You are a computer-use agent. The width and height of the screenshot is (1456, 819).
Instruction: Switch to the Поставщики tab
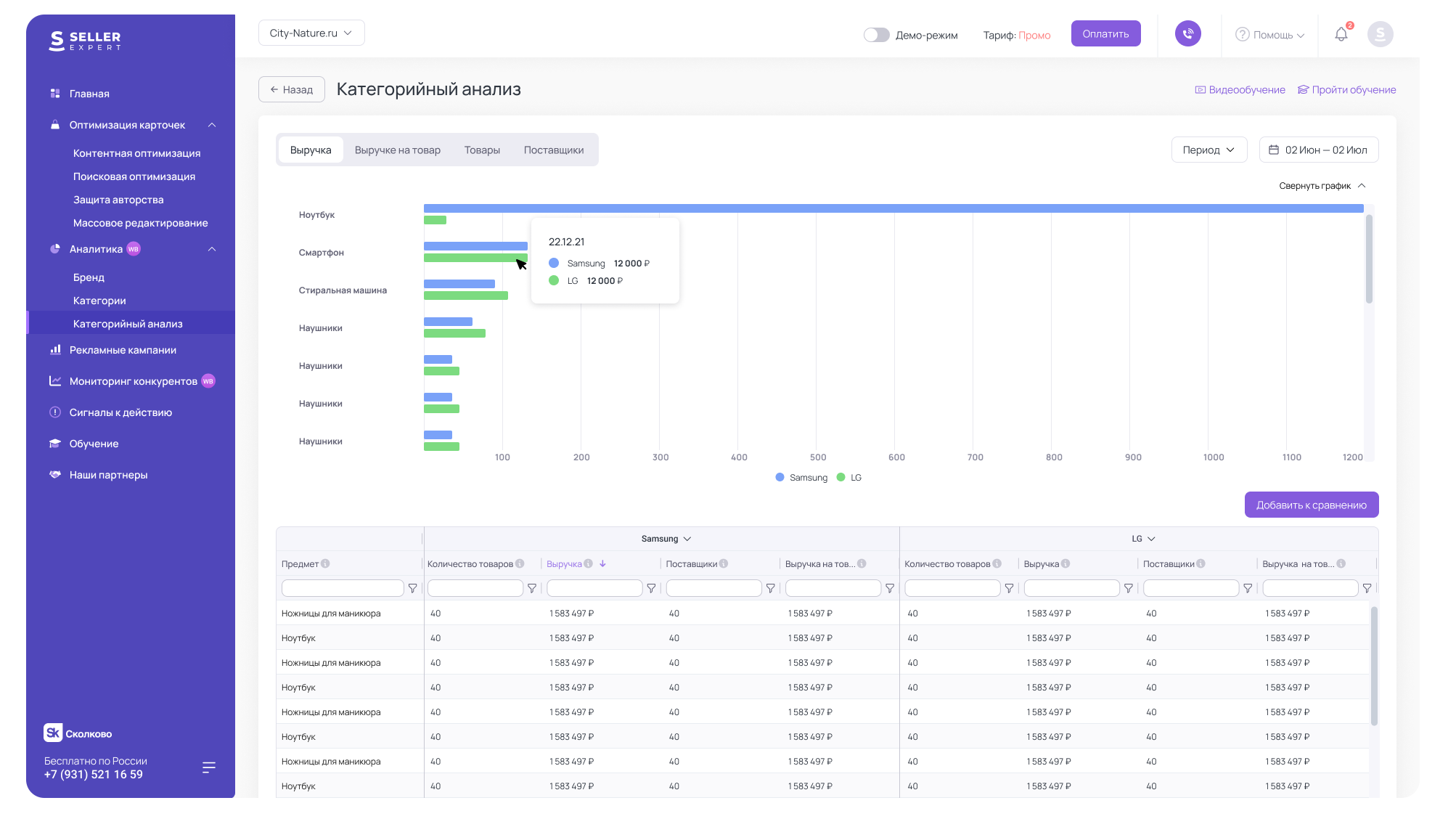(553, 150)
